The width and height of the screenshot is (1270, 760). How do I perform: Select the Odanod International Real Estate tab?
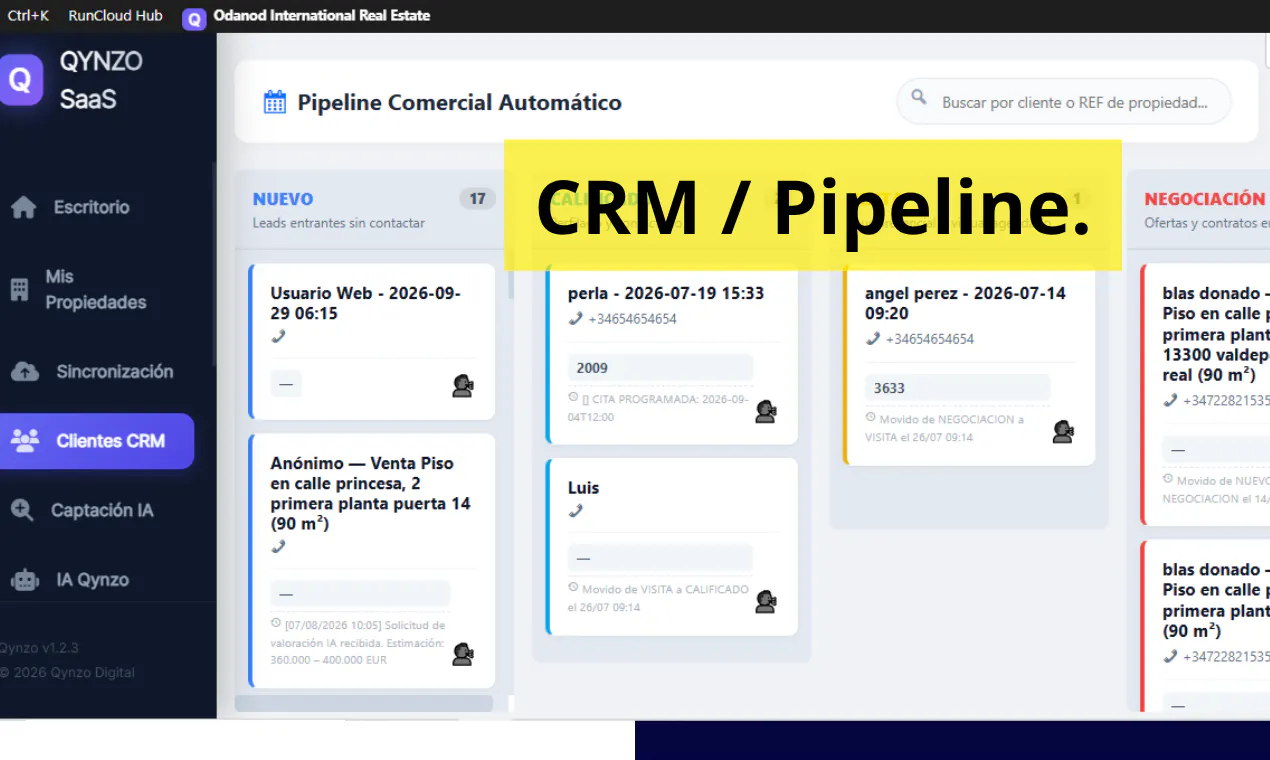click(x=321, y=16)
